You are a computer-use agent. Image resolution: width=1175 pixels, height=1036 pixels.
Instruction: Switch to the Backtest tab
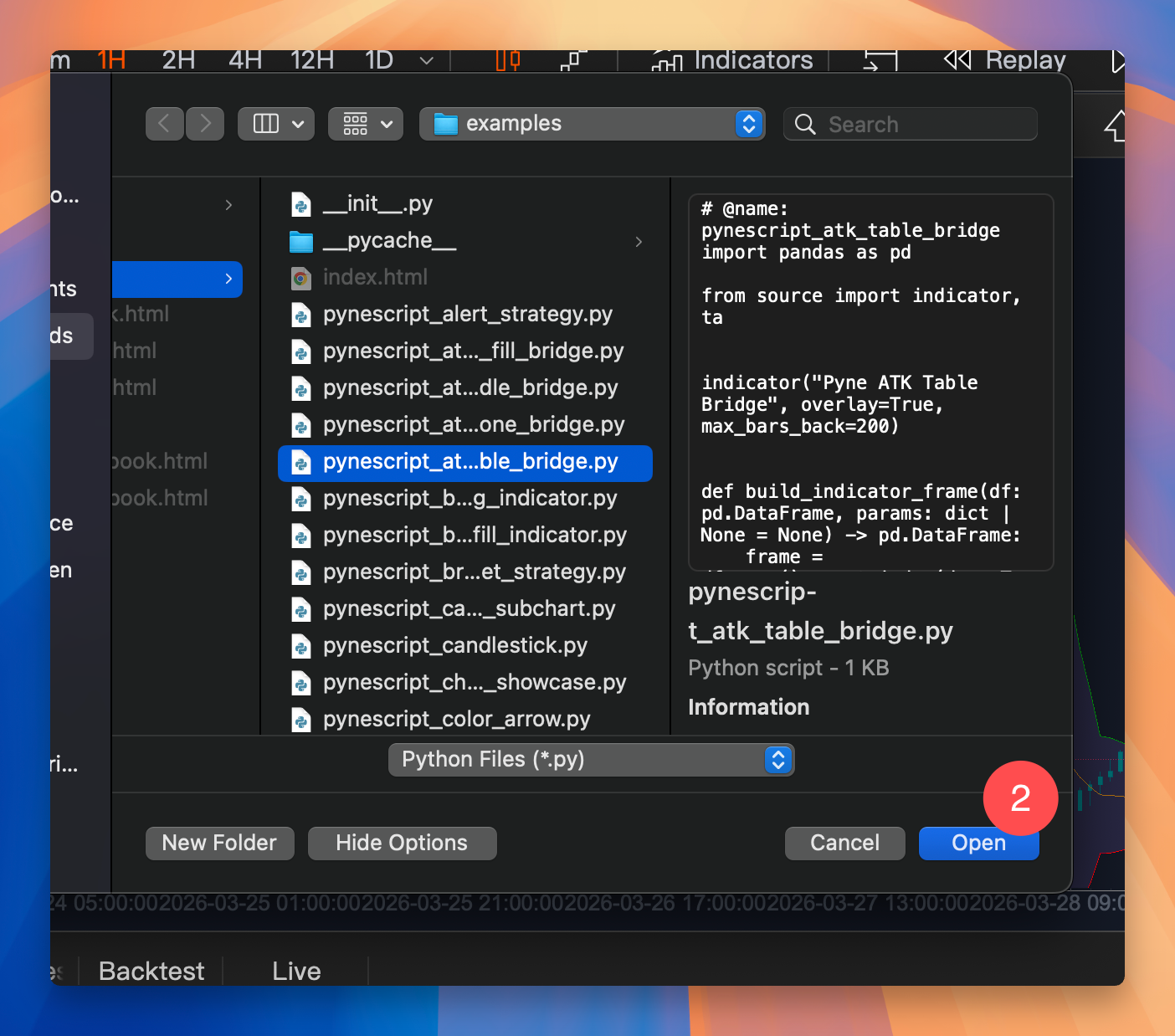pos(151,971)
